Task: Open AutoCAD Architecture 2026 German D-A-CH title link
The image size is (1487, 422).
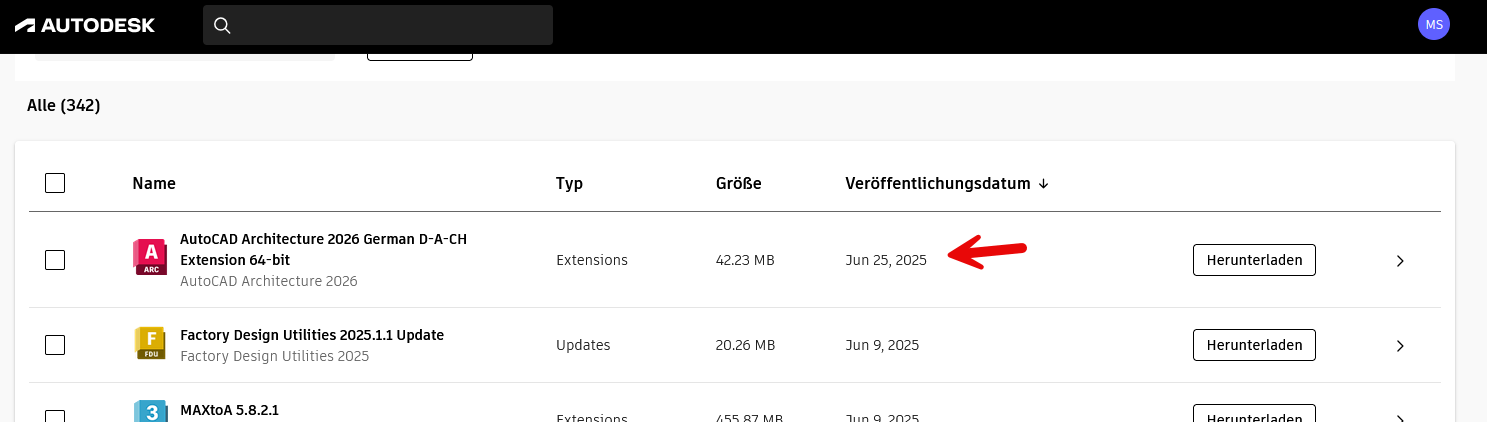Action: 323,250
